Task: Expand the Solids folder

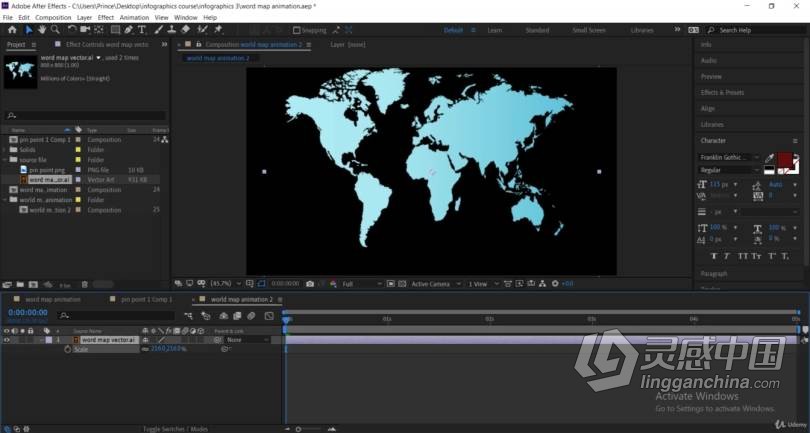Action: (x=5, y=150)
